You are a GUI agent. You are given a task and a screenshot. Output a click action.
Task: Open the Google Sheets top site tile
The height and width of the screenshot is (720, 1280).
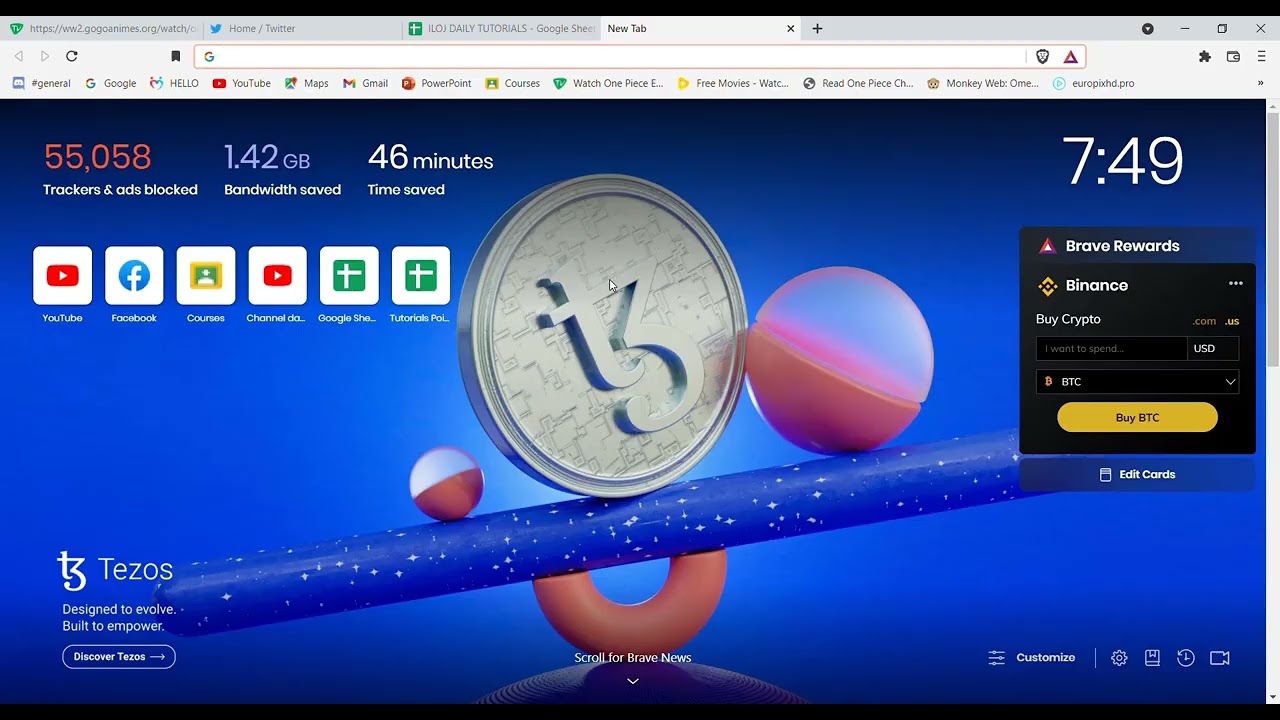pos(349,275)
